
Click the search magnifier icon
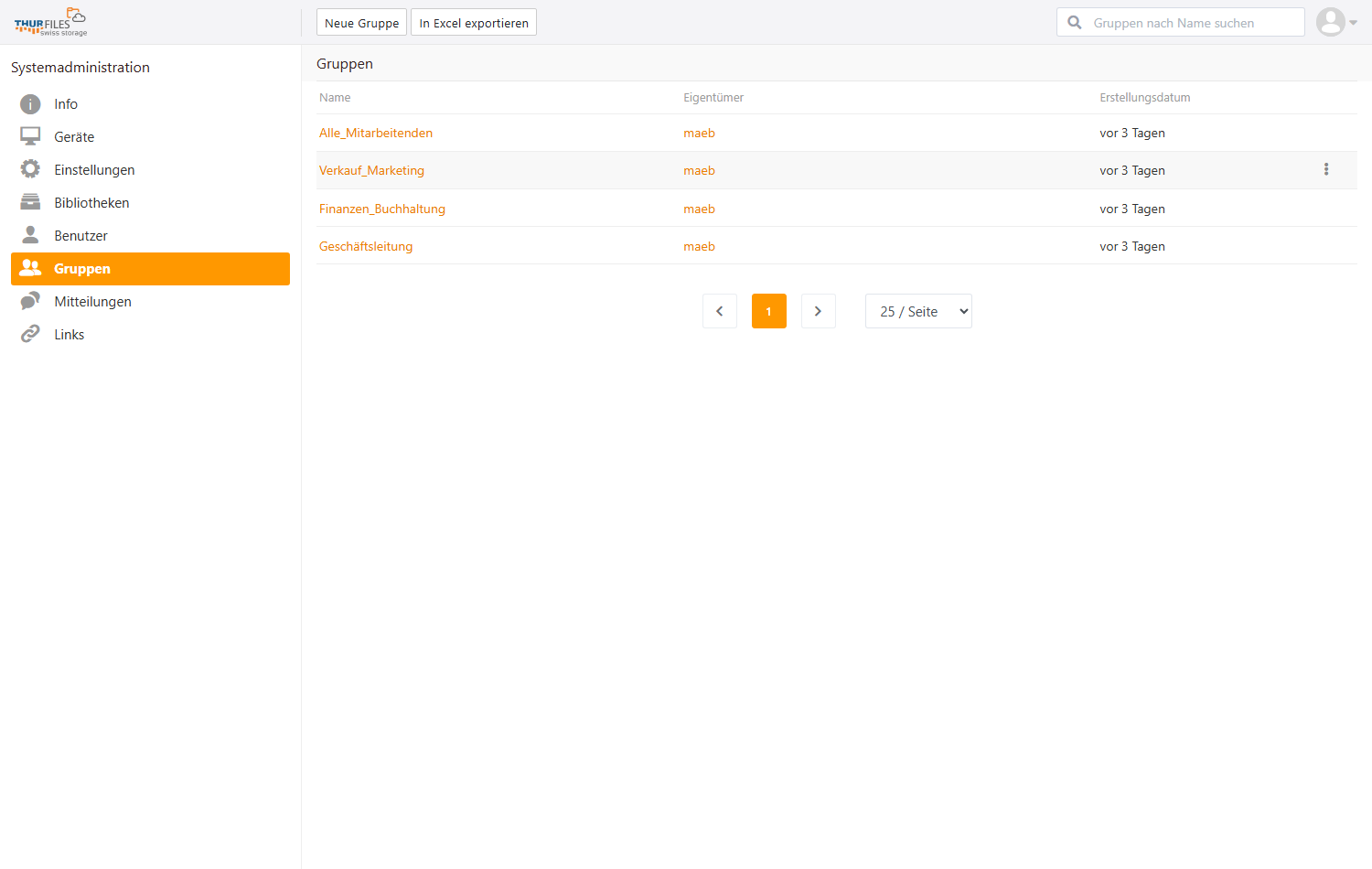point(1075,23)
